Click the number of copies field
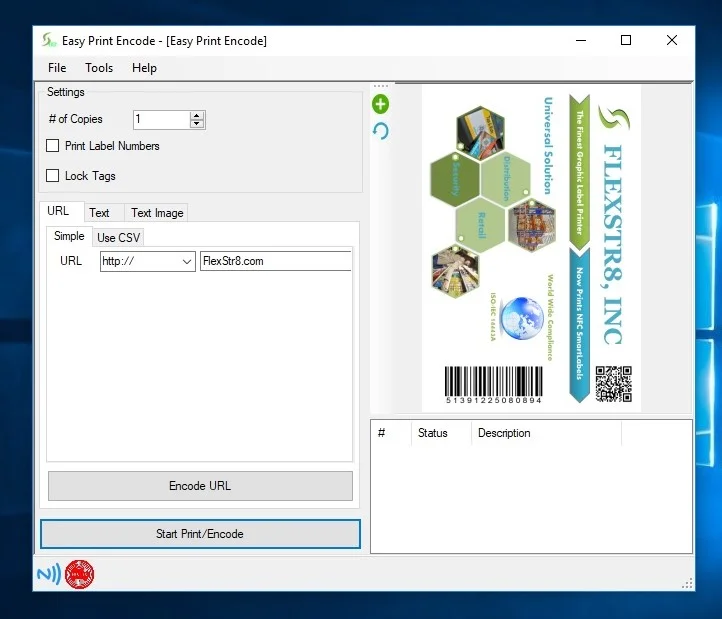Viewport: 722px width, 619px height. (161, 120)
